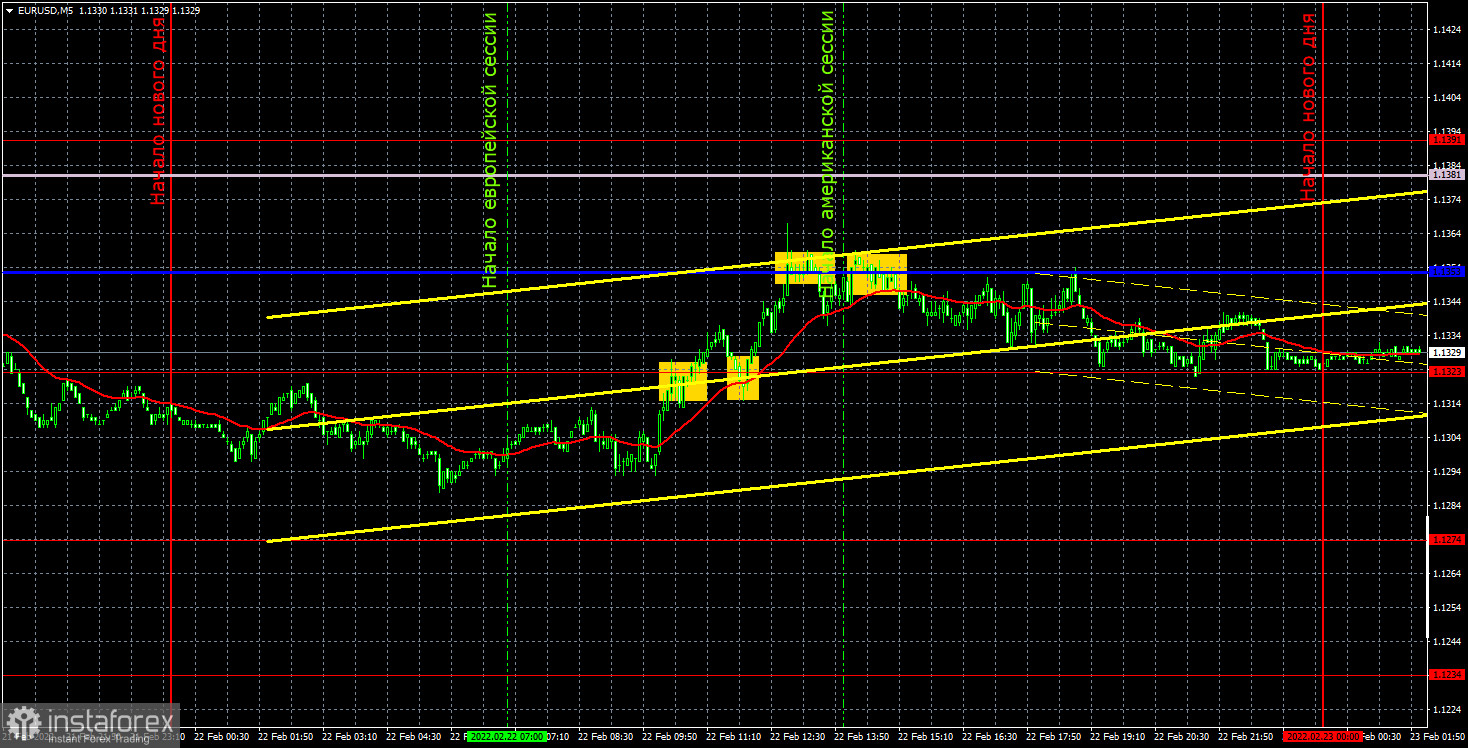Click the 22 Feb 12:30 time label

click(798, 736)
